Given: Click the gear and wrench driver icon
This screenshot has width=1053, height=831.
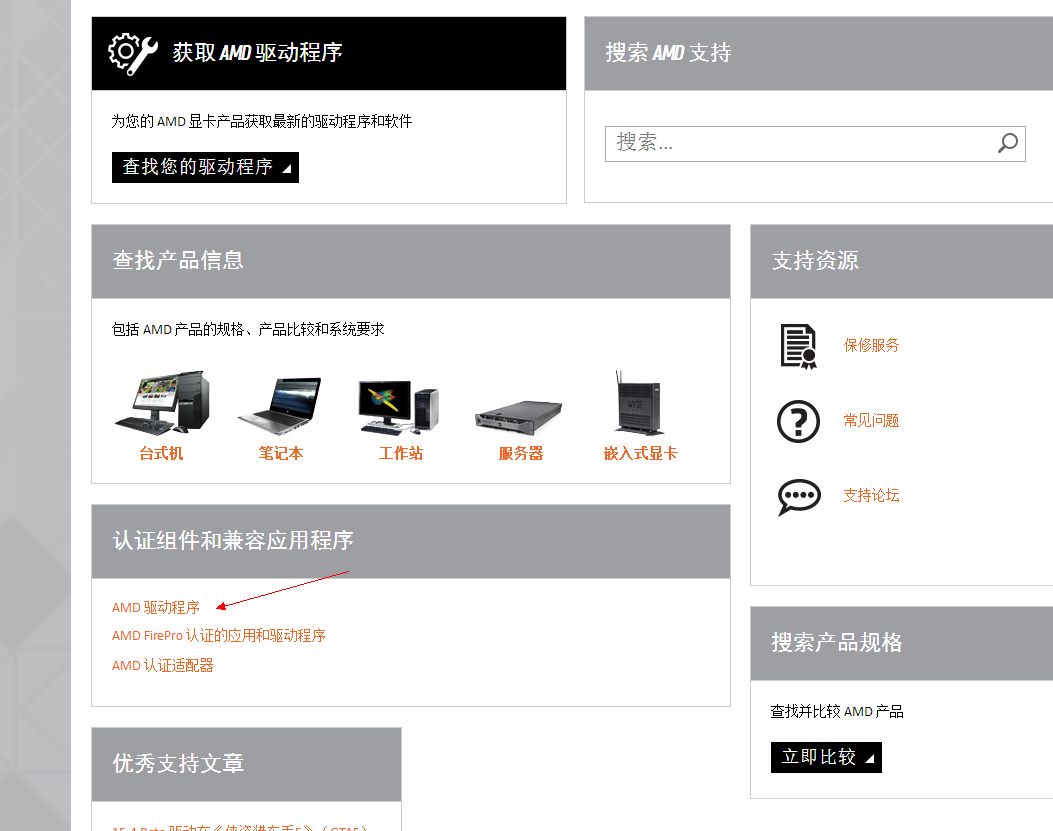Looking at the screenshot, I should pos(133,53).
